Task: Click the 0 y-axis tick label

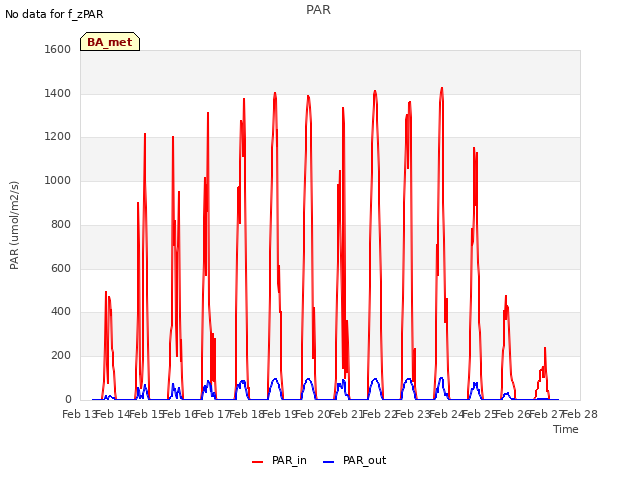Action: pos(68,399)
